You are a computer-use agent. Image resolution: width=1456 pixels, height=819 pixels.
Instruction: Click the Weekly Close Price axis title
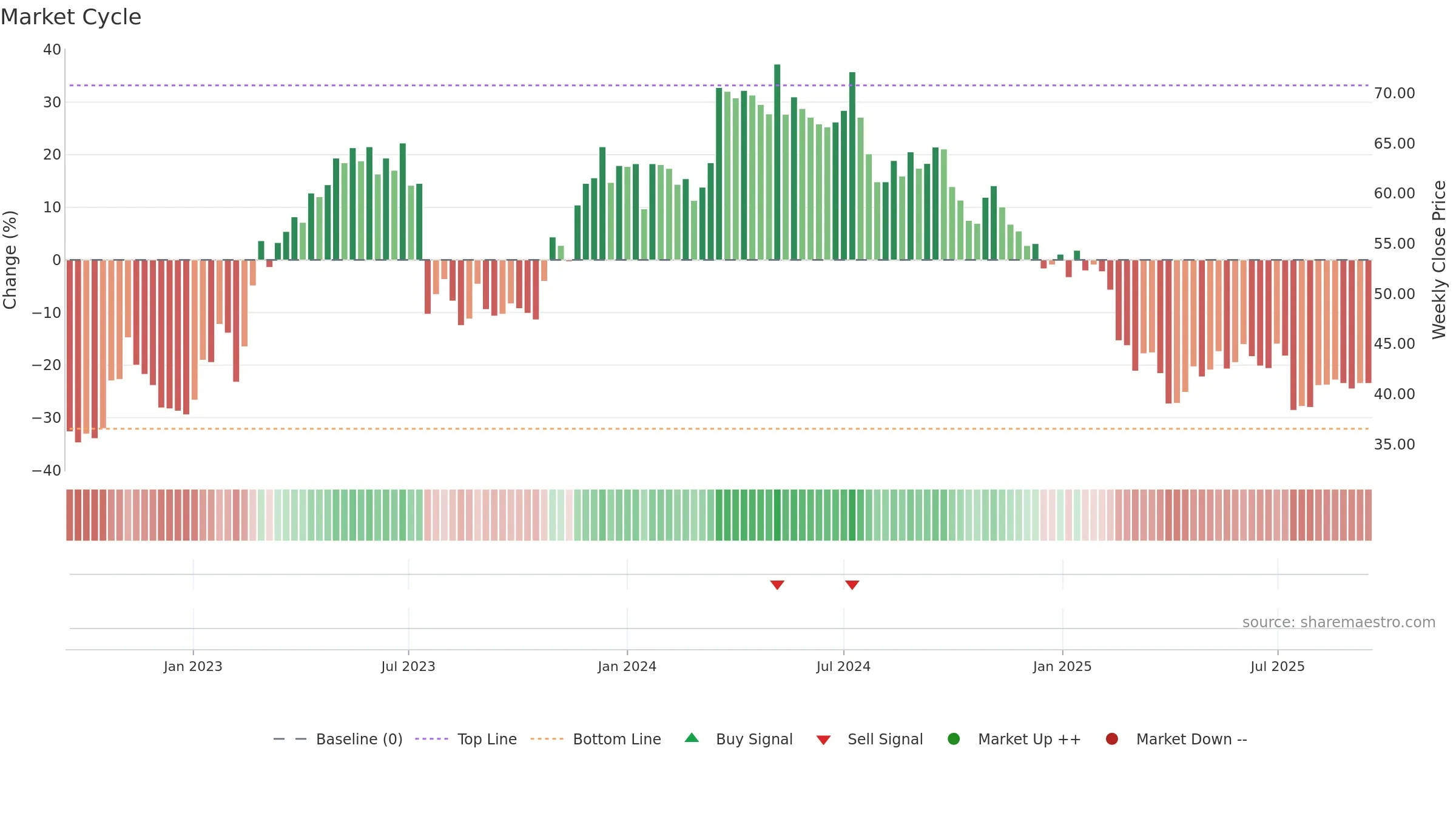pos(1439,260)
